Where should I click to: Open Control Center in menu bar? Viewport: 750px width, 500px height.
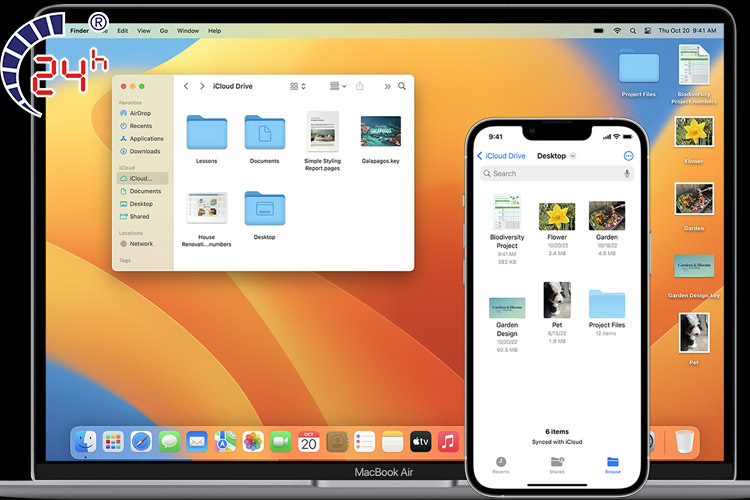point(648,31)
